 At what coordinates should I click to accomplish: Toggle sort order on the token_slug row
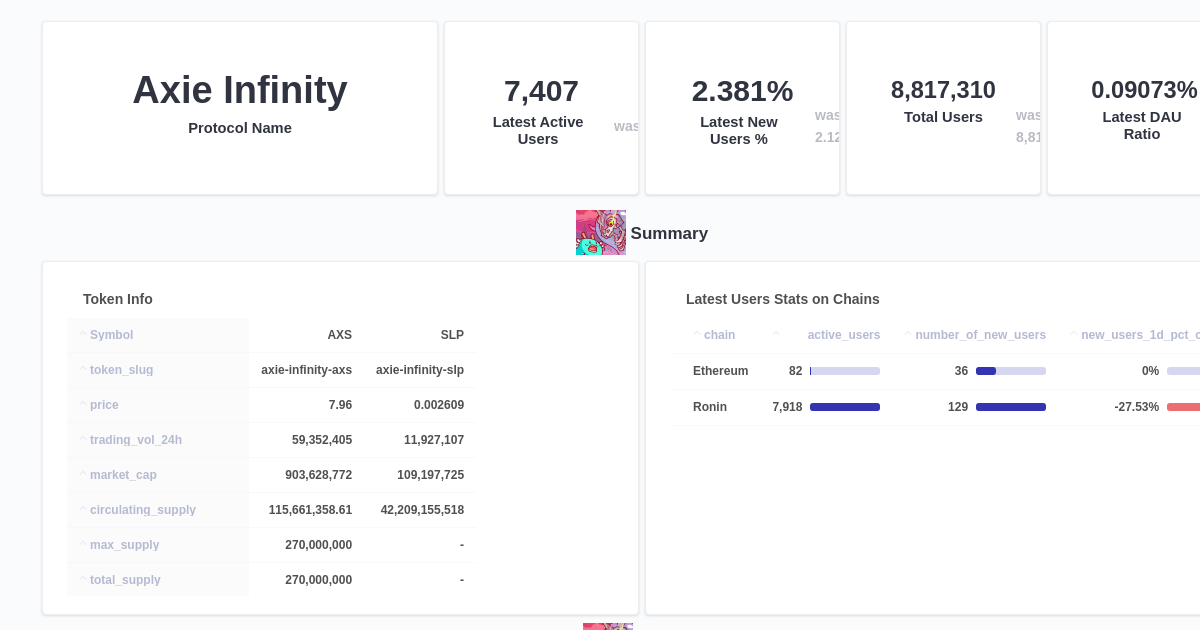(x=84, y=369)
